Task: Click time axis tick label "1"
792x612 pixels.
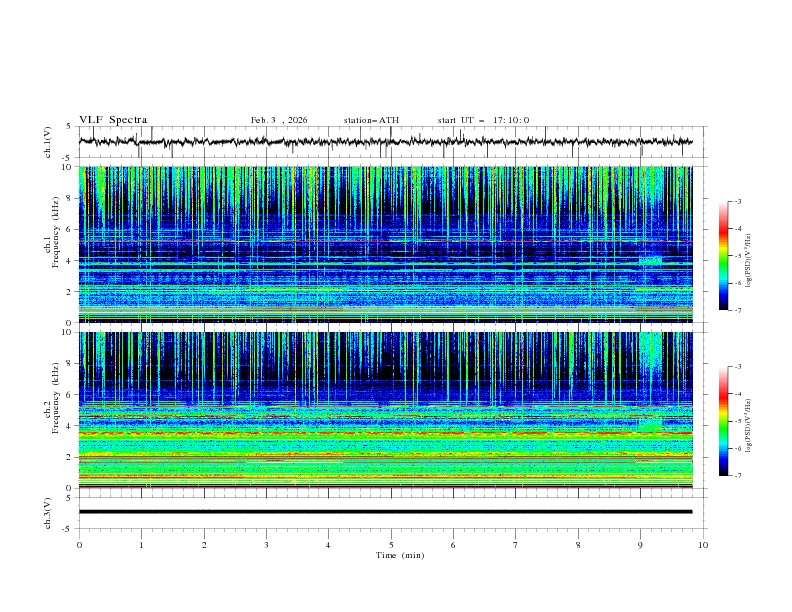Action: pyautogui.click(x=141, y=545)
